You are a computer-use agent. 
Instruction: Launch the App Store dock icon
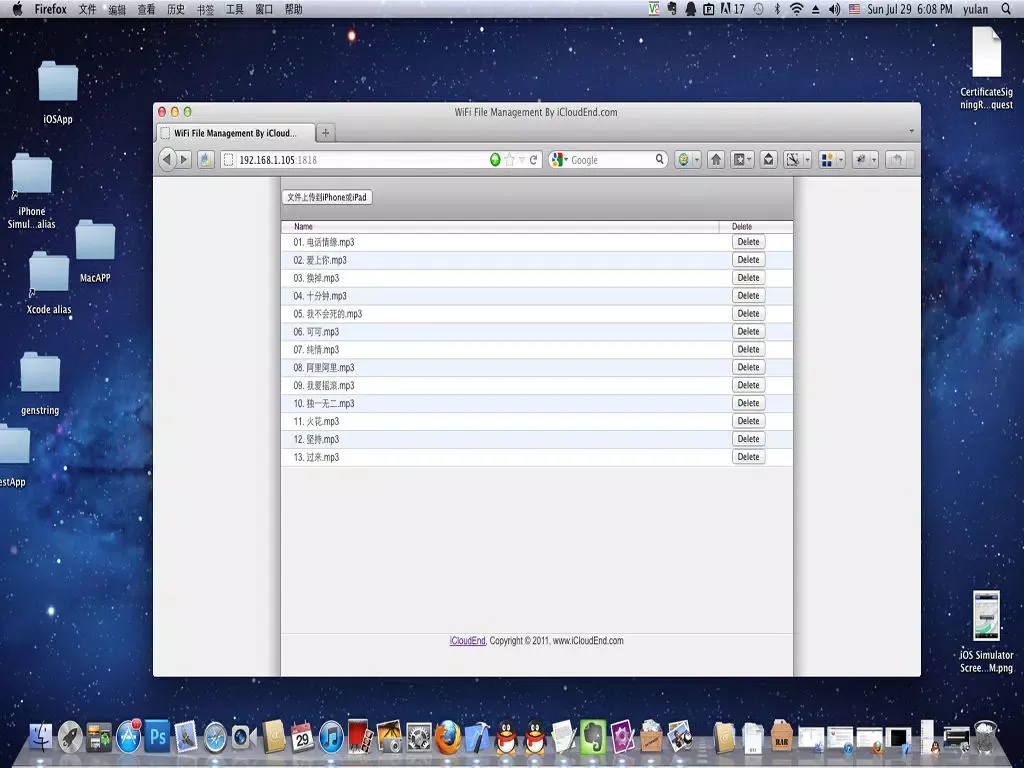point(129,737)
